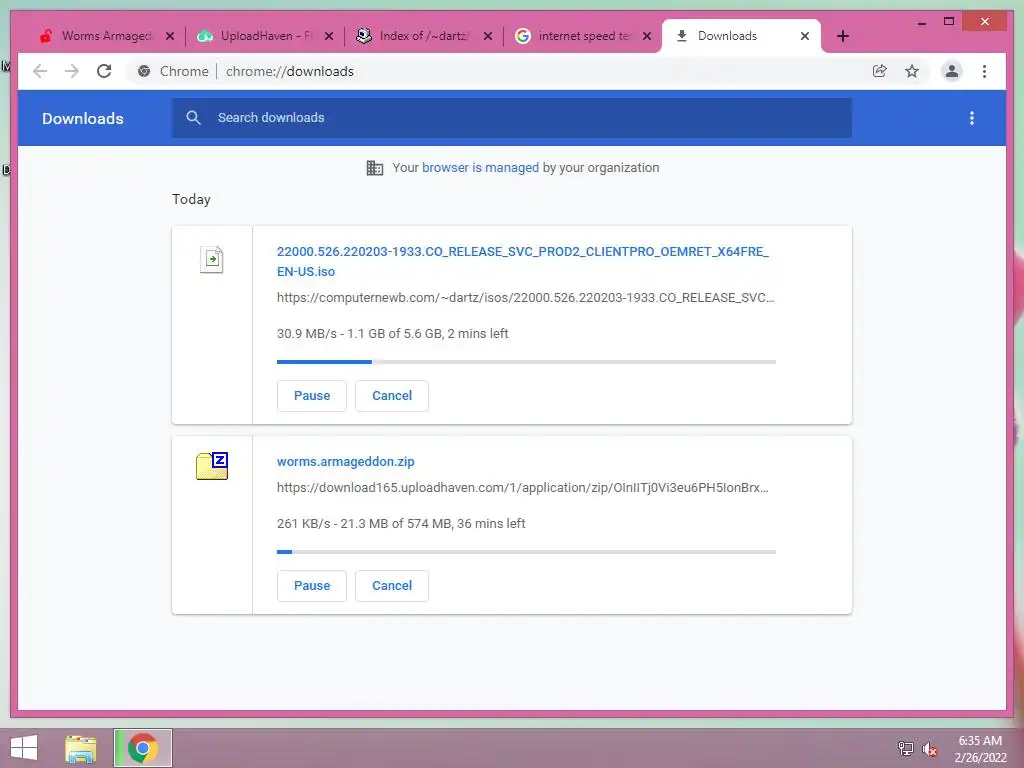Cancel the worms.armageddon.zip download
The height and width of the screenshot is (768, 1024).
click(x=392, y=586)
